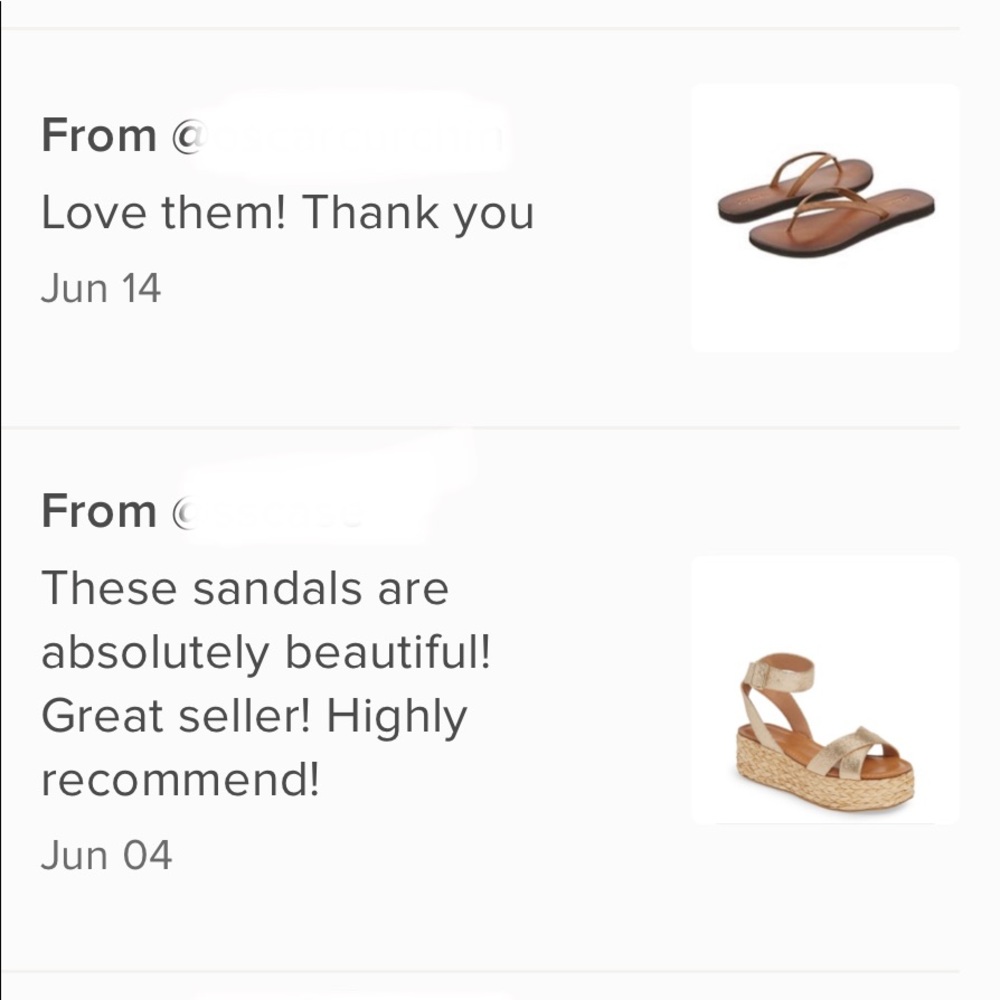Click the Jun 14 date label

[99, 287]
